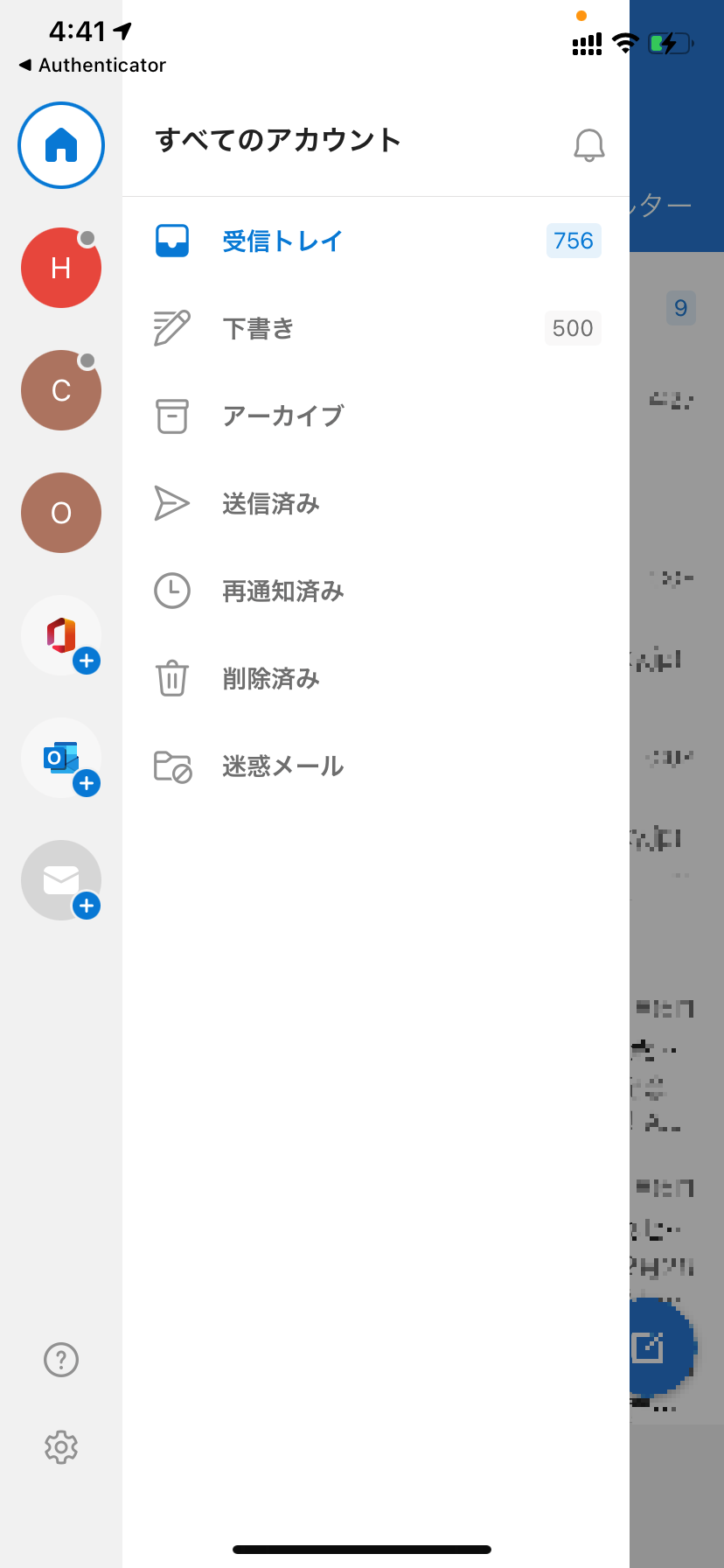Open the 受信トレイ inbox folder
This screenshot has height=1568, width=724.
[x=376, y=241]
